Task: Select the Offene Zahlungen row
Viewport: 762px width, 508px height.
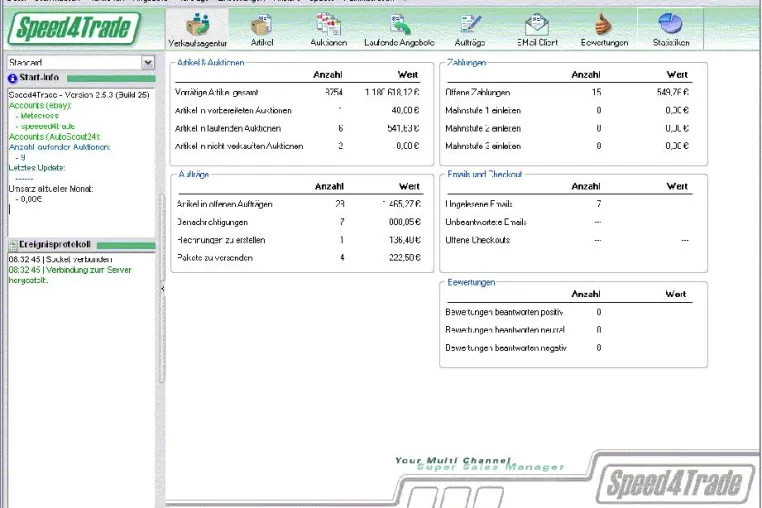Action: pos(567,92)
